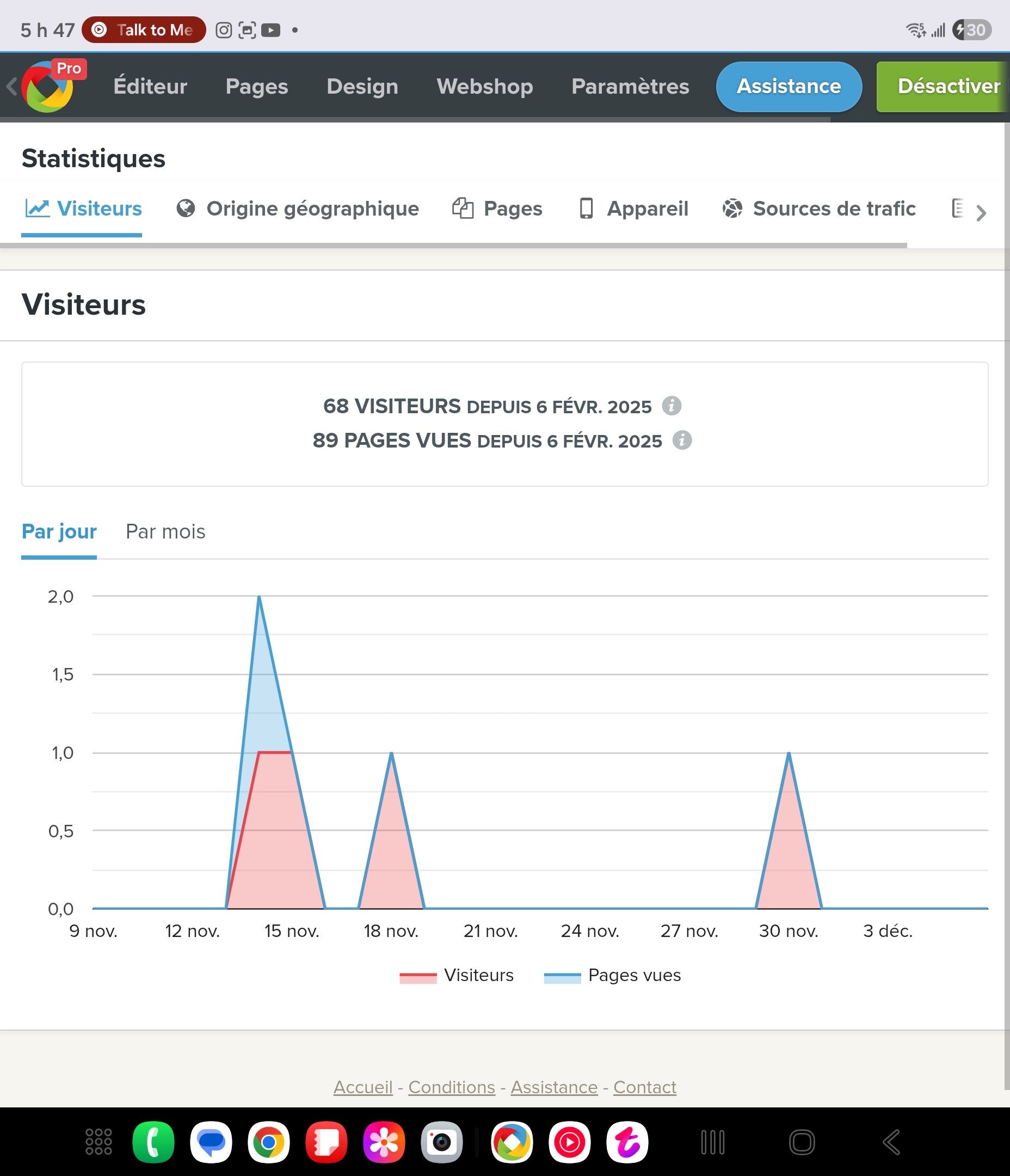Switch to Sources de trafic tab
1010x1176 pixels.
819,209
